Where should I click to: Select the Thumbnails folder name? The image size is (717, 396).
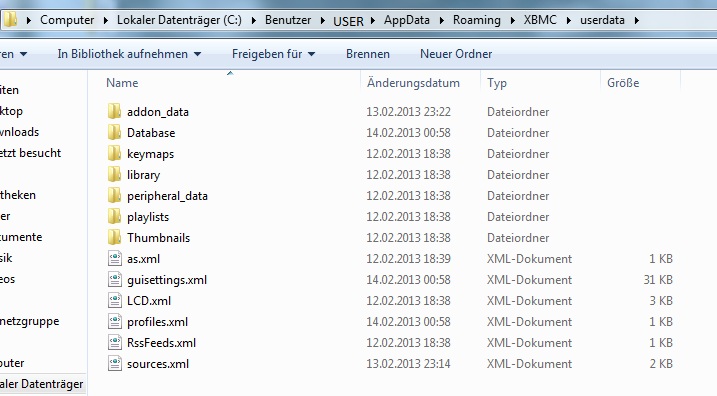(x=158, y=238)
